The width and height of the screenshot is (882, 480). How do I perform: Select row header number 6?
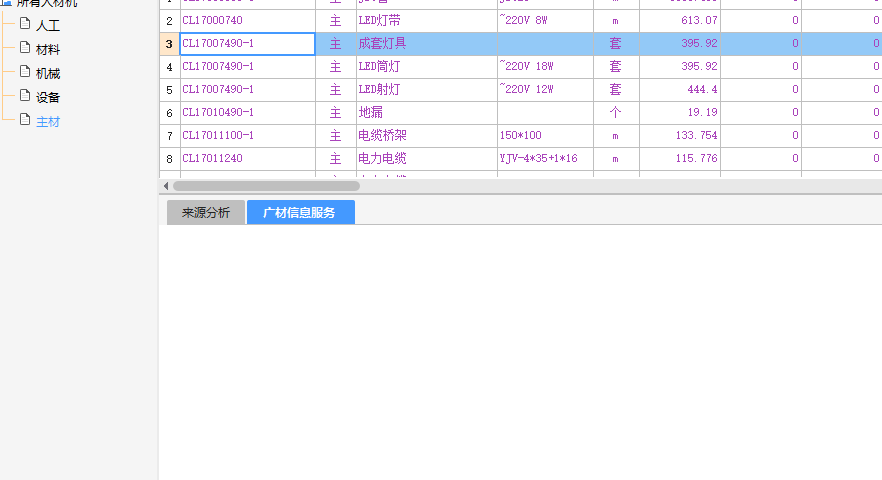point(169,113)
